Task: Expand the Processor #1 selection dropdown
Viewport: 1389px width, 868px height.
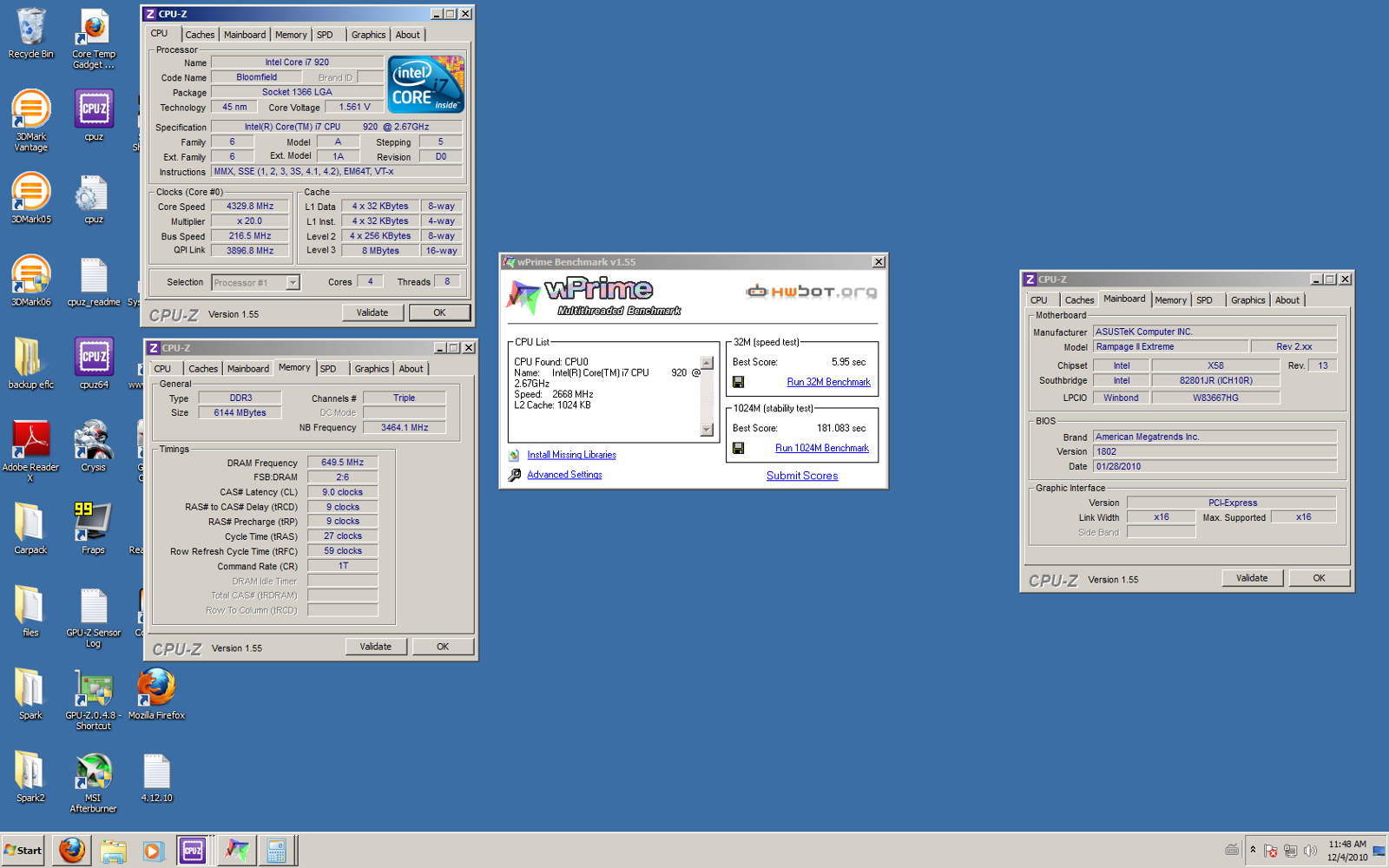Action: (x=293, y=282)
